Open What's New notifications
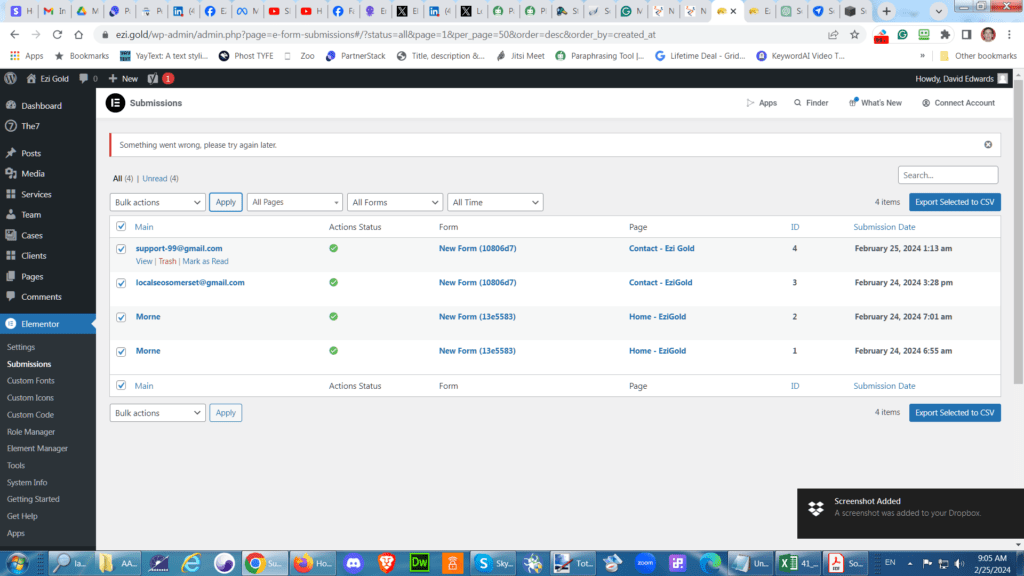This screenshot has height=576, width=1024. click(853, 103)
